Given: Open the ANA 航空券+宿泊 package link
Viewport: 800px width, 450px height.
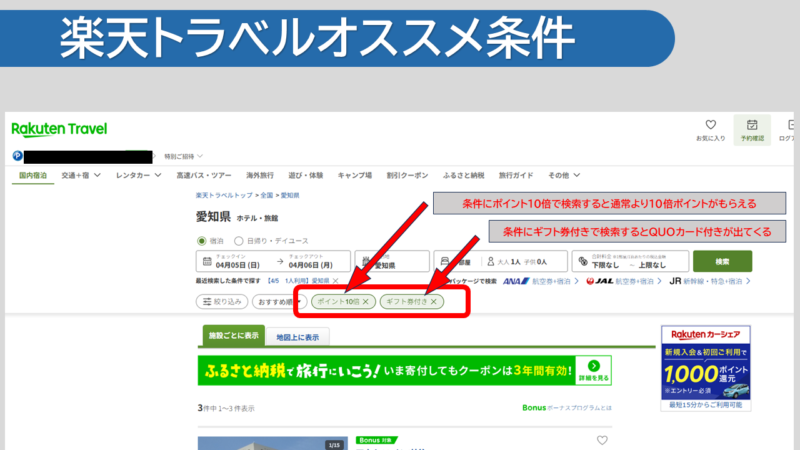Looking at the screenshot, I should click(540, 281).
